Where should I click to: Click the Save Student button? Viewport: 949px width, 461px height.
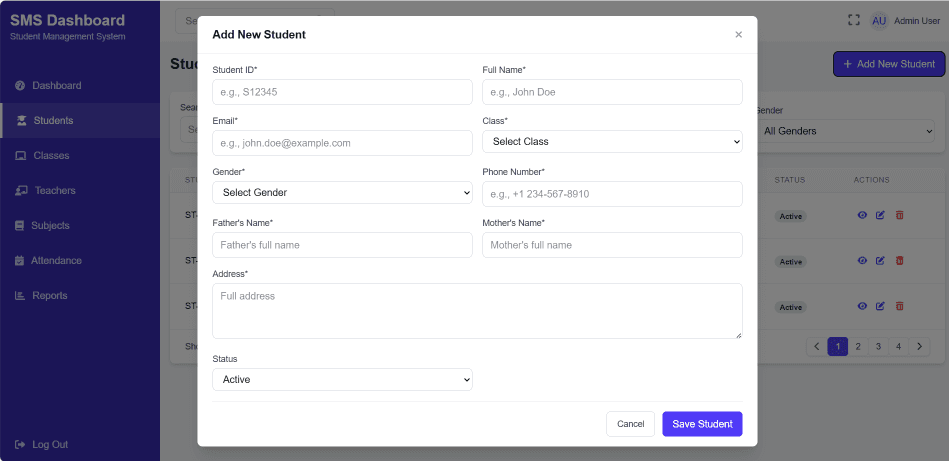point(702,424)
